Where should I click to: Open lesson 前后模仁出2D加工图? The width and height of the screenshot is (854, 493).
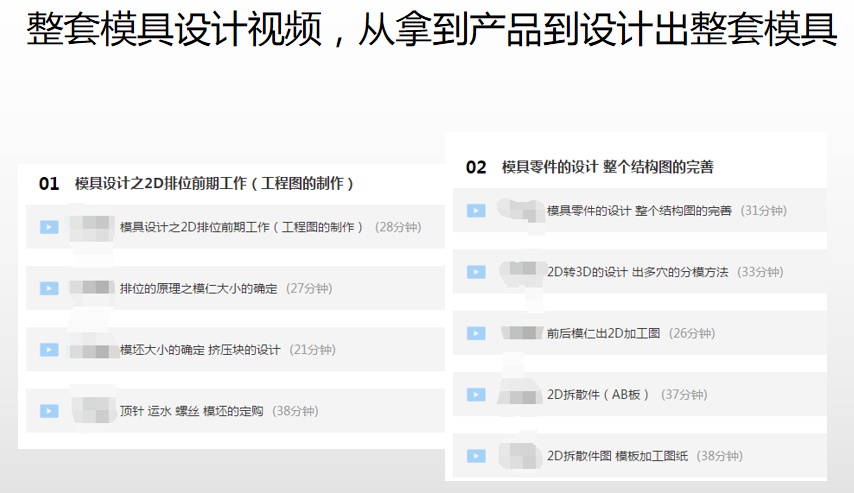[x=603, y=333]
